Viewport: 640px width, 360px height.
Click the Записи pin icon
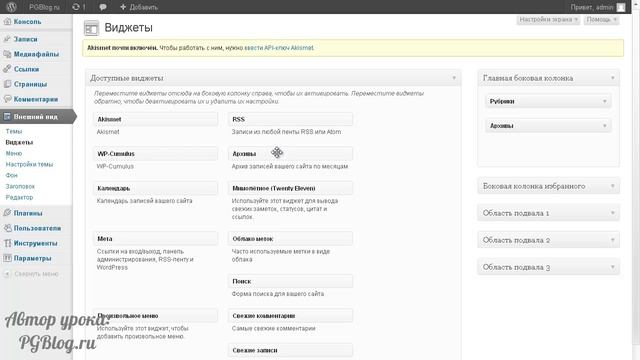tap(7, 39)
